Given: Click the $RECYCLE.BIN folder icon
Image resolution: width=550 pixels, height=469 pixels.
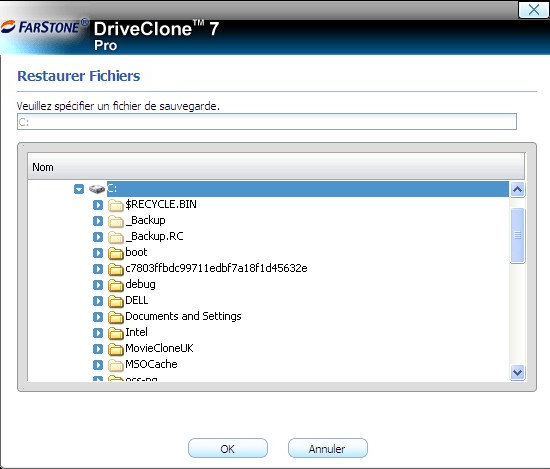Looking at the screenshot, I should pyautogui.click(x=115, y=205).
